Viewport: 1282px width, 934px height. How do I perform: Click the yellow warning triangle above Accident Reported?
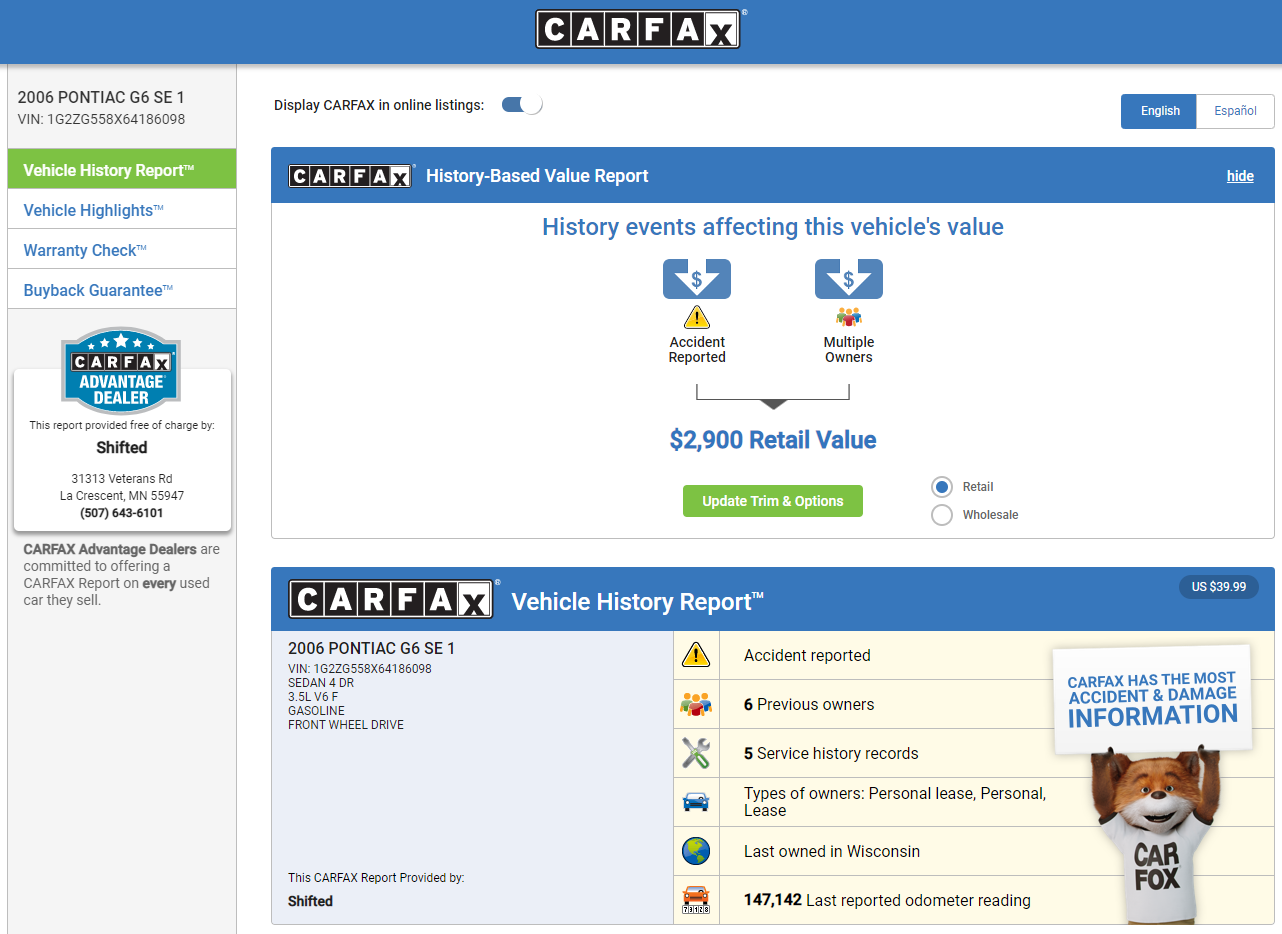(697, 317)
